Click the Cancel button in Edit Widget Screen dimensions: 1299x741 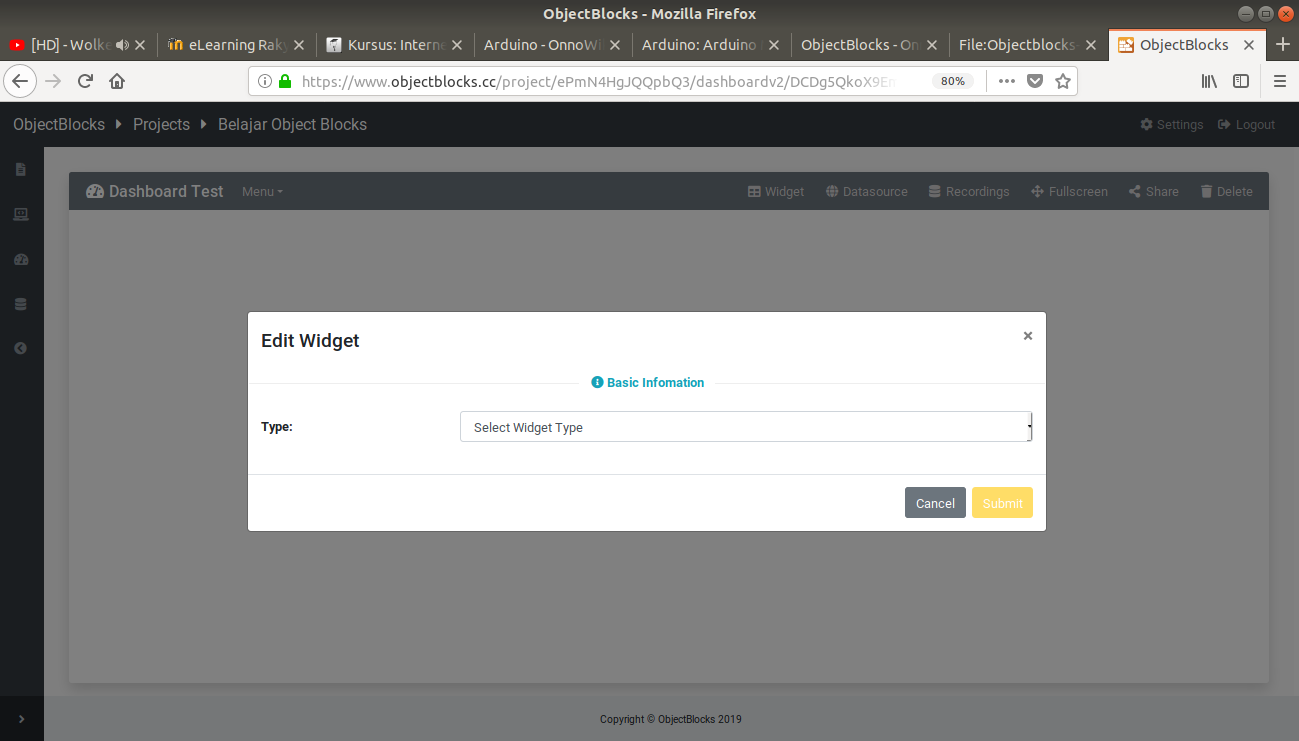click(x=935, y=503)
